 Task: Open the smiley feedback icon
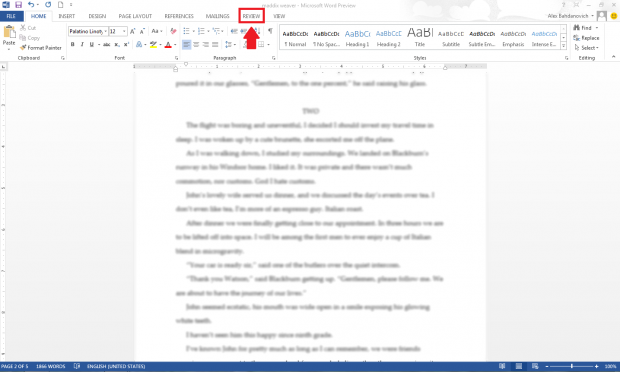tap(614, 16)
